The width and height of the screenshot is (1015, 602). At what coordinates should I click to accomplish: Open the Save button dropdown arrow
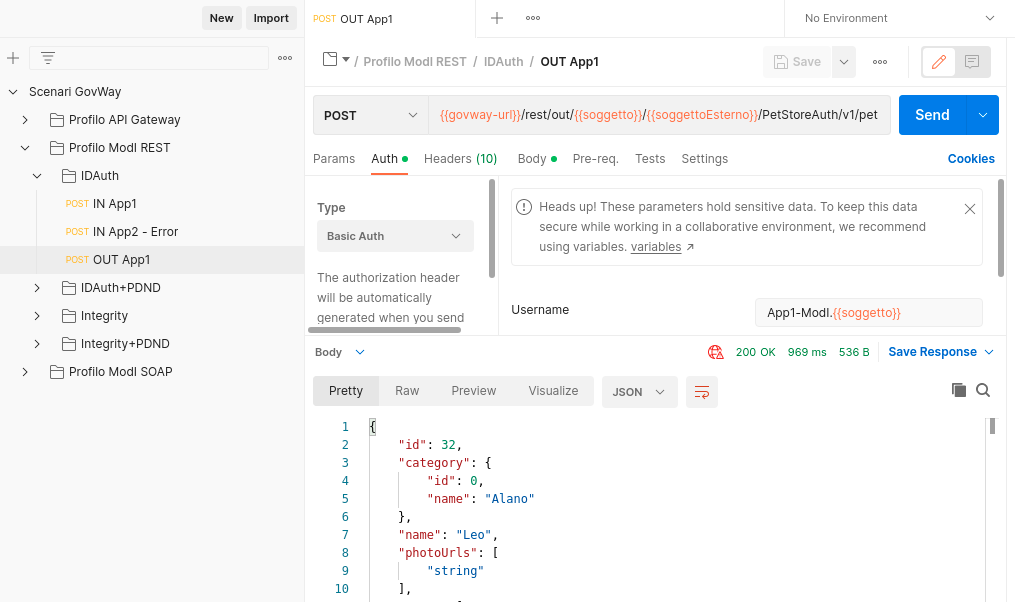pyautogui.click(x=844, y=62)
